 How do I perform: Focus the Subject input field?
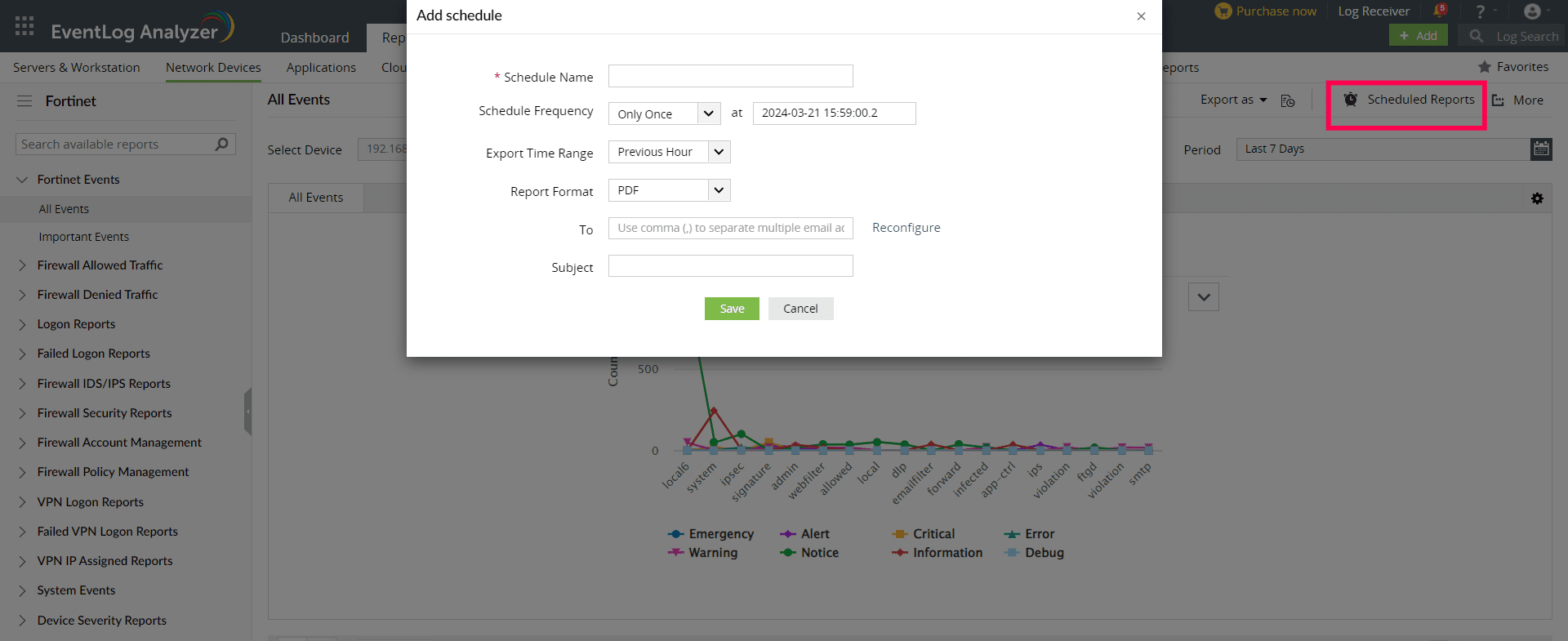pos(731,266)
